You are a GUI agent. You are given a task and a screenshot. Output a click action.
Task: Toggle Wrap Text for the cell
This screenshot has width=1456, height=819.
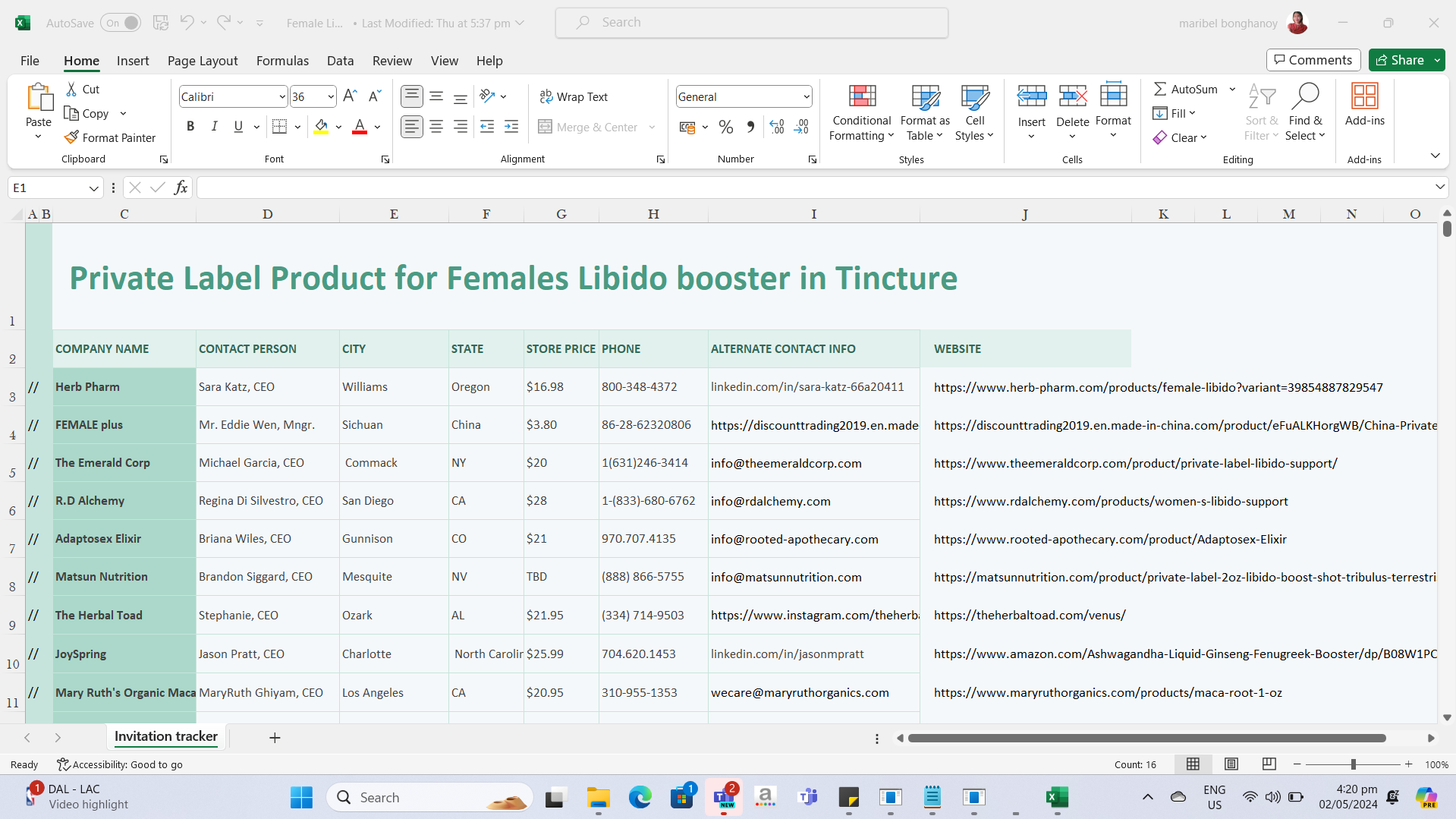pyautogui.click(x=574, y=96)
